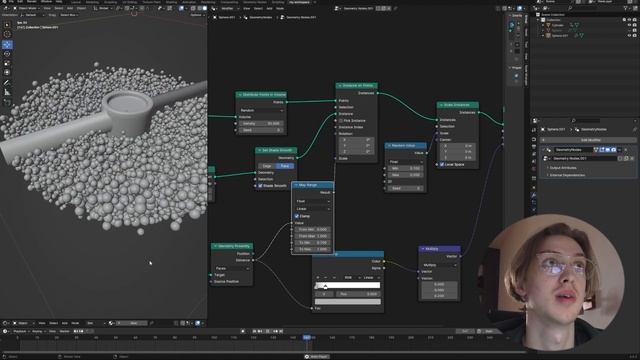640x360 pixels.
Task: Open Float data type dropdown in Random Value node
Action: (x=406, y=162)
